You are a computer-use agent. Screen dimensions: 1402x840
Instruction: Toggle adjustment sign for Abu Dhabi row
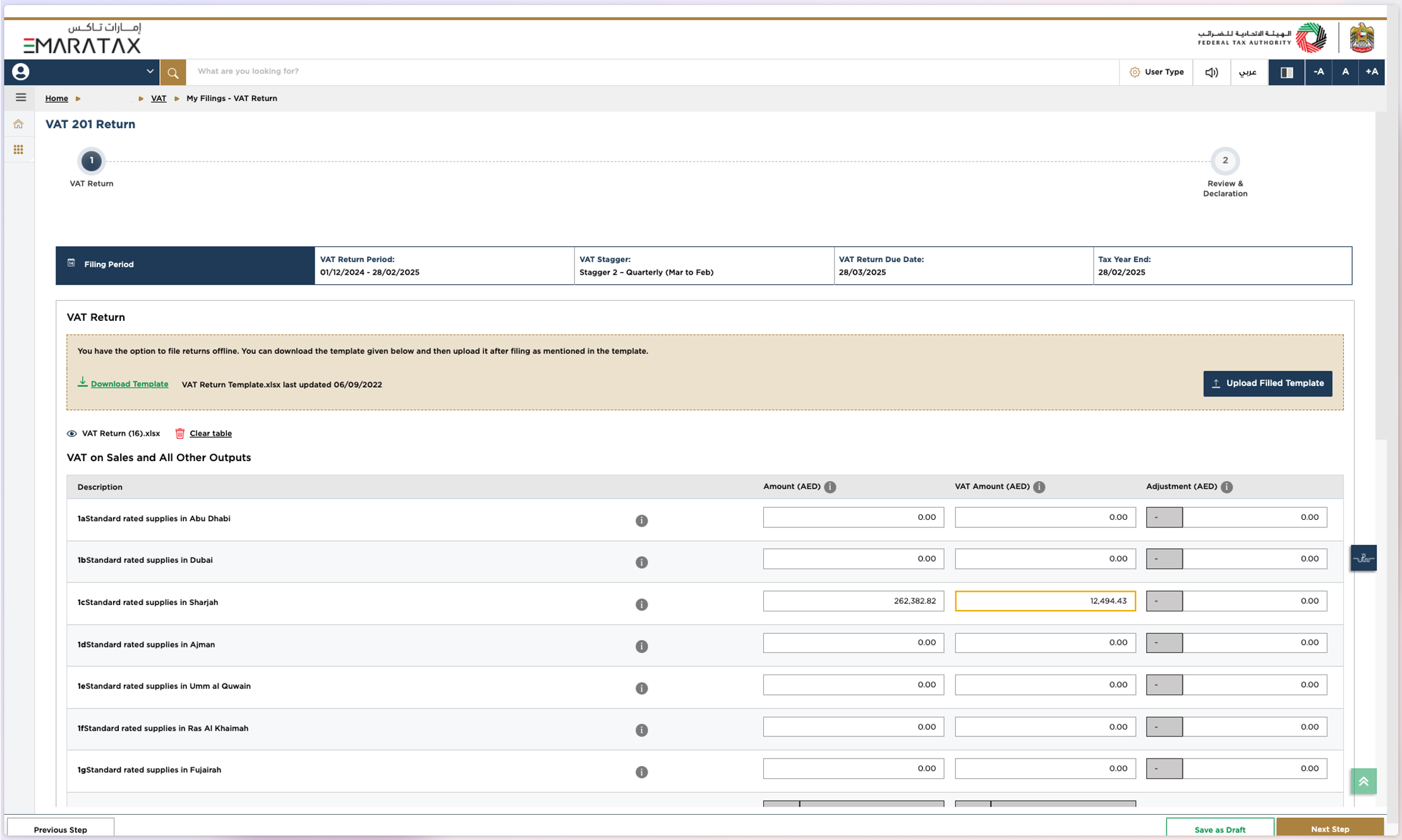tap(1164, 517)
